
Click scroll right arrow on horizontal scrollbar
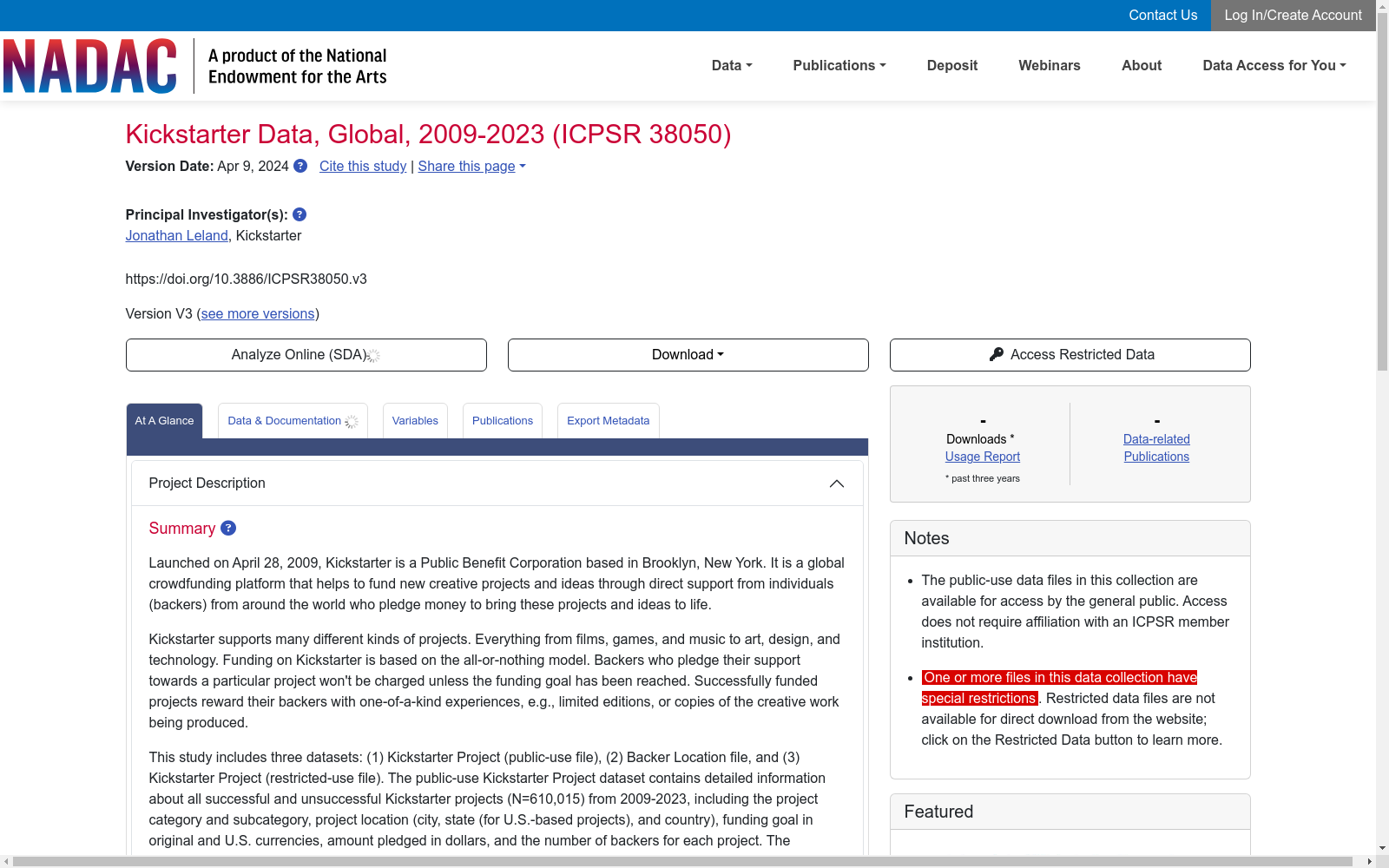tap(1369, 861)
